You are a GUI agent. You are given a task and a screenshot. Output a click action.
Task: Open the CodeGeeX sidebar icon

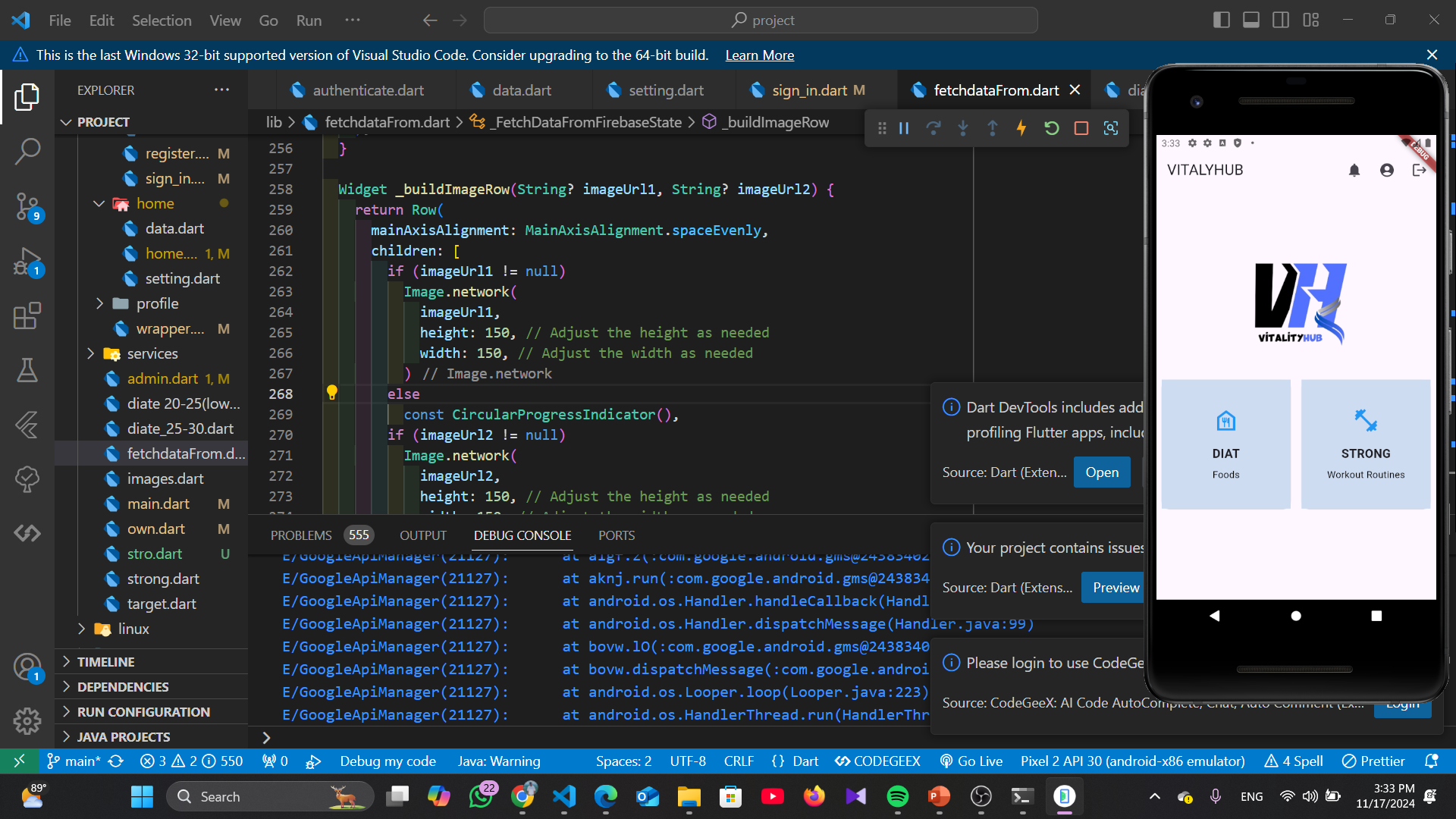27,533
